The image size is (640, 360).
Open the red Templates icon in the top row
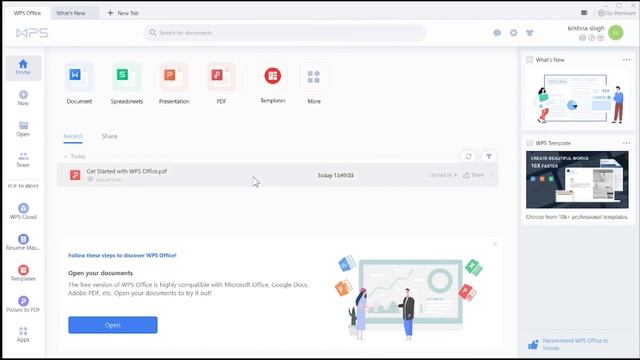[x=273, y=76]
